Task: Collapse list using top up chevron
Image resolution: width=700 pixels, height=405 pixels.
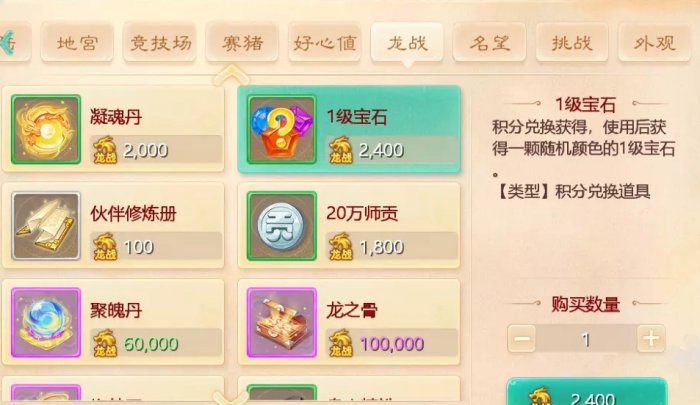Action: [x=231, y=75]
